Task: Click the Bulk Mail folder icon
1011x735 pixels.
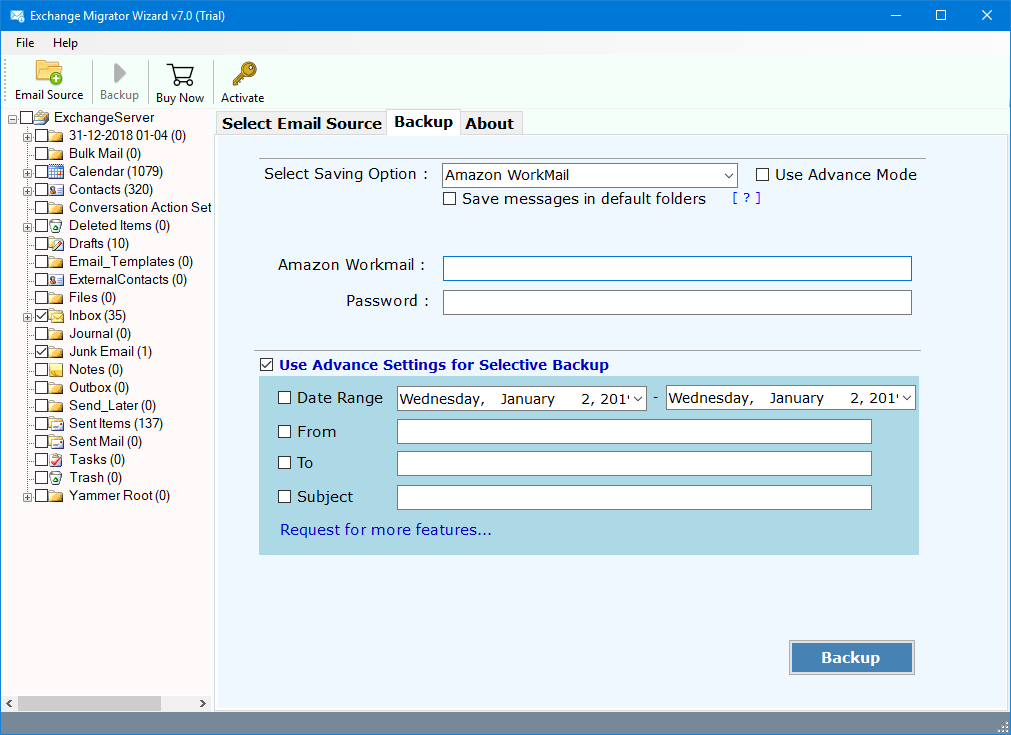Action: [x=57, y=153]
